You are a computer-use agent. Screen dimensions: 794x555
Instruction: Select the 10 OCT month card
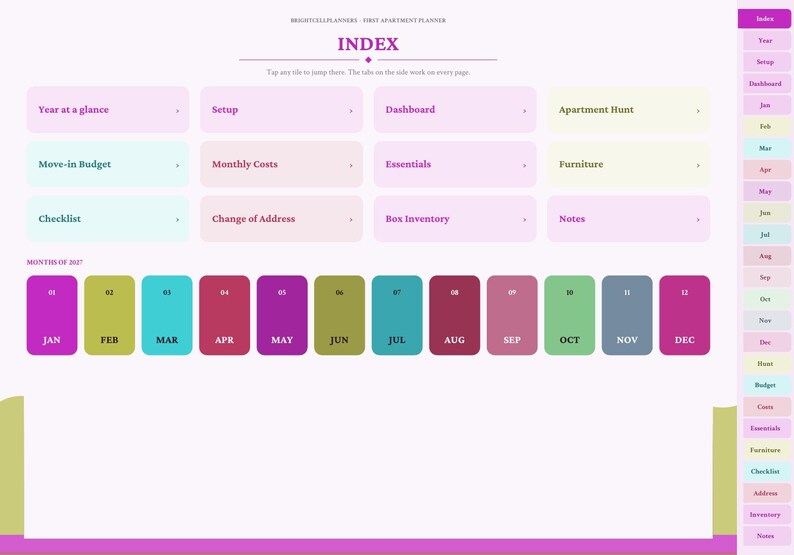(x=570, y=315)
